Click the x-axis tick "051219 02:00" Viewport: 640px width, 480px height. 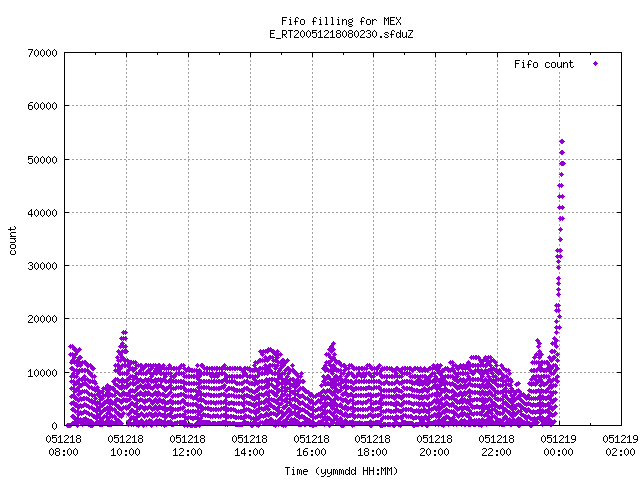[620, 446]
